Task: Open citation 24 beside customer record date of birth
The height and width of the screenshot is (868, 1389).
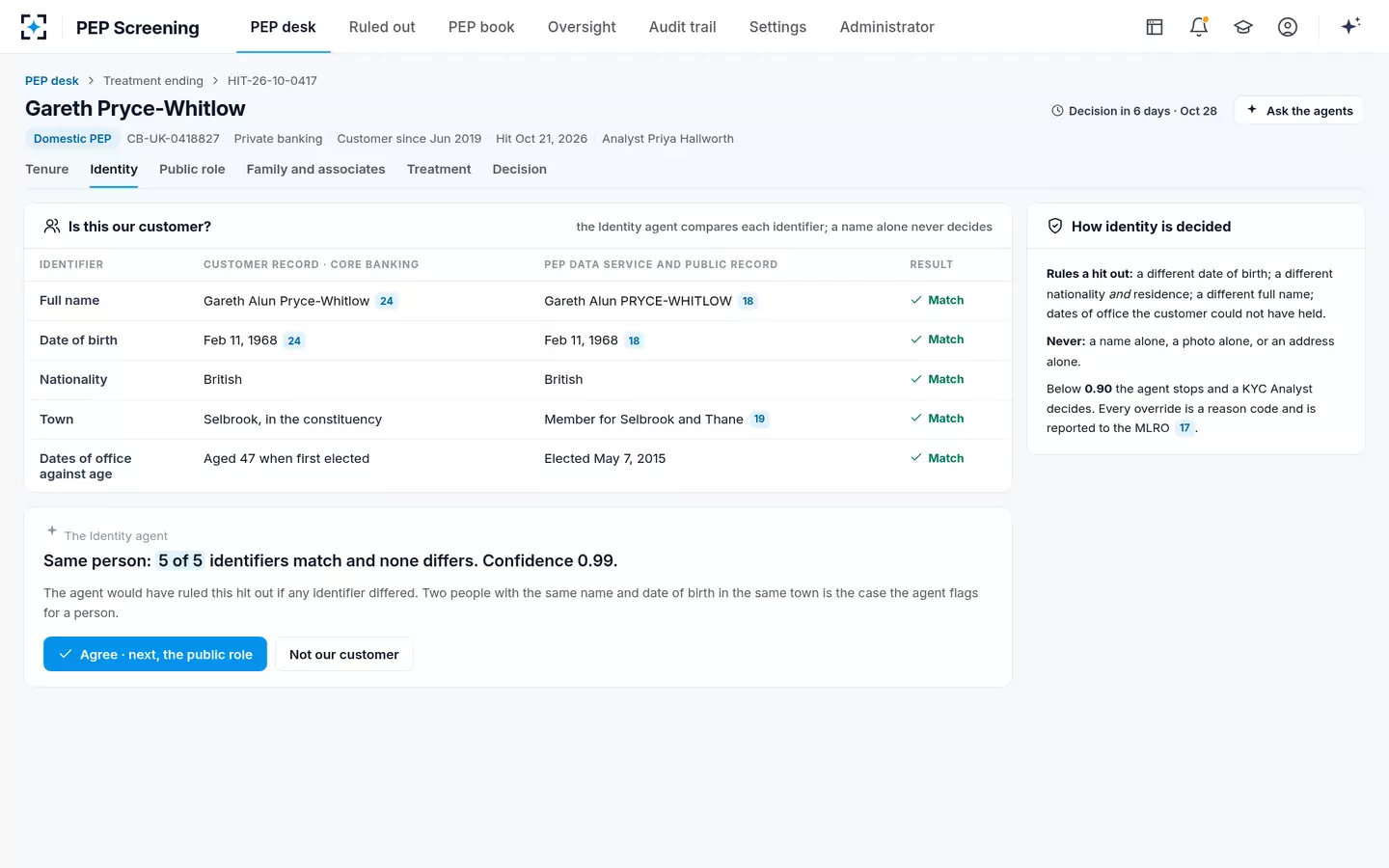Action: (x=294, y=340)
